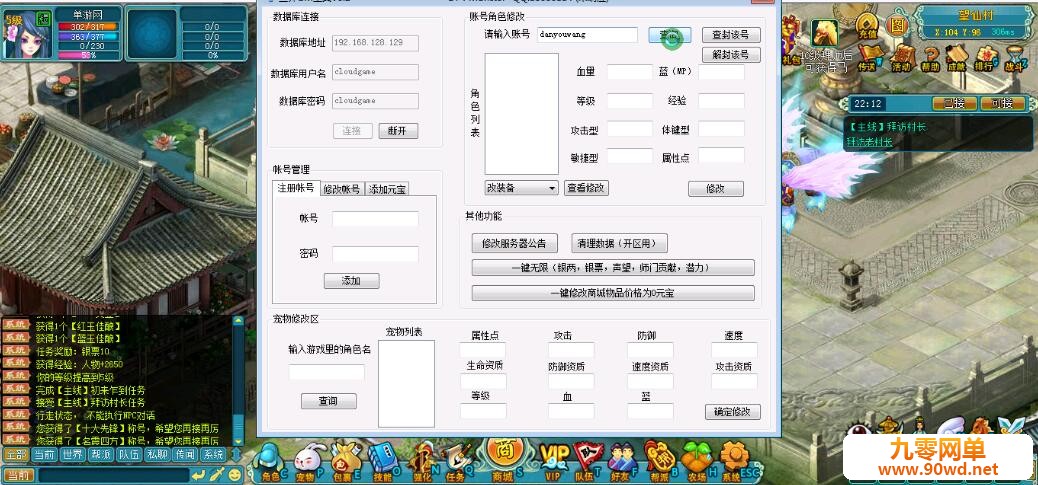Switch to the 修改帐号 tab
Viewport: 1038px width, 485px height.
click(x=342, y=189)
